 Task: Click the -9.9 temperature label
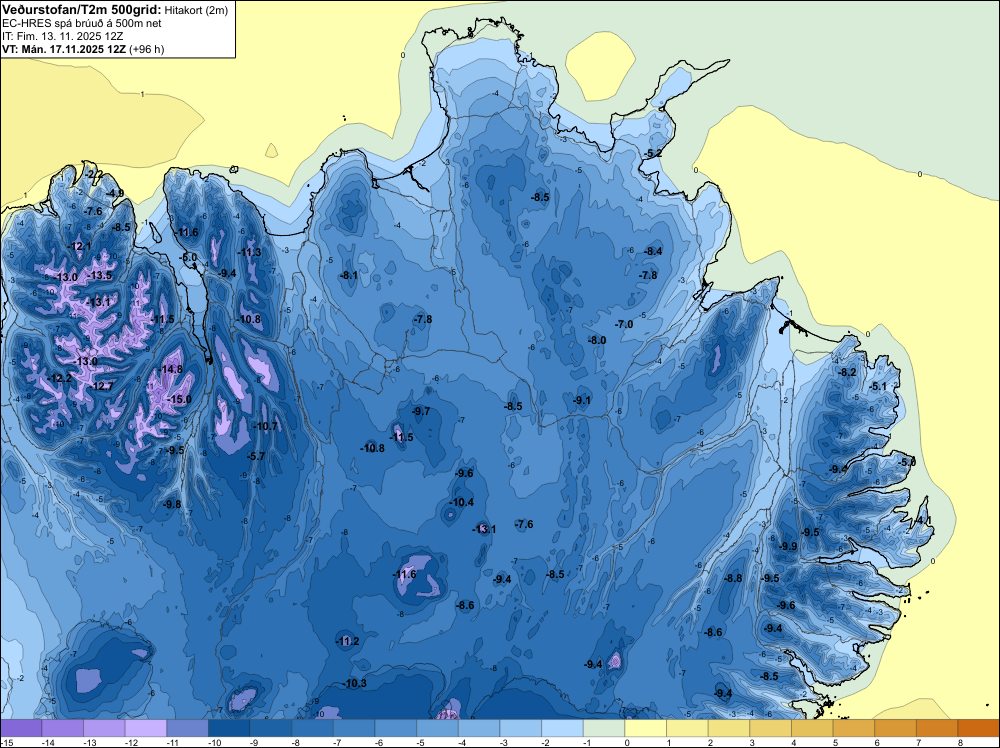(788, 546)
